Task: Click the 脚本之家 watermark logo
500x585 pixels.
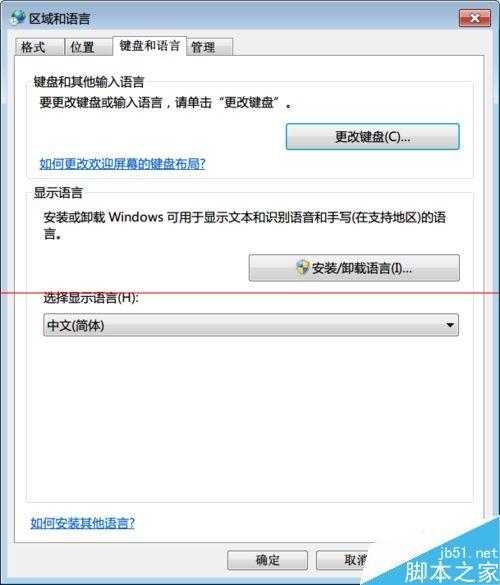Action: click(451, 572)
